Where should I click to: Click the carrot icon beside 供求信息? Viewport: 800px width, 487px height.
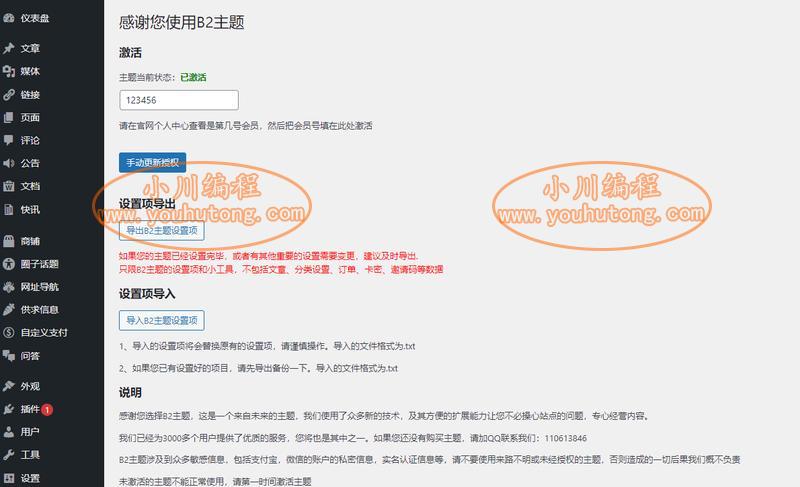(x=8, y=310)
